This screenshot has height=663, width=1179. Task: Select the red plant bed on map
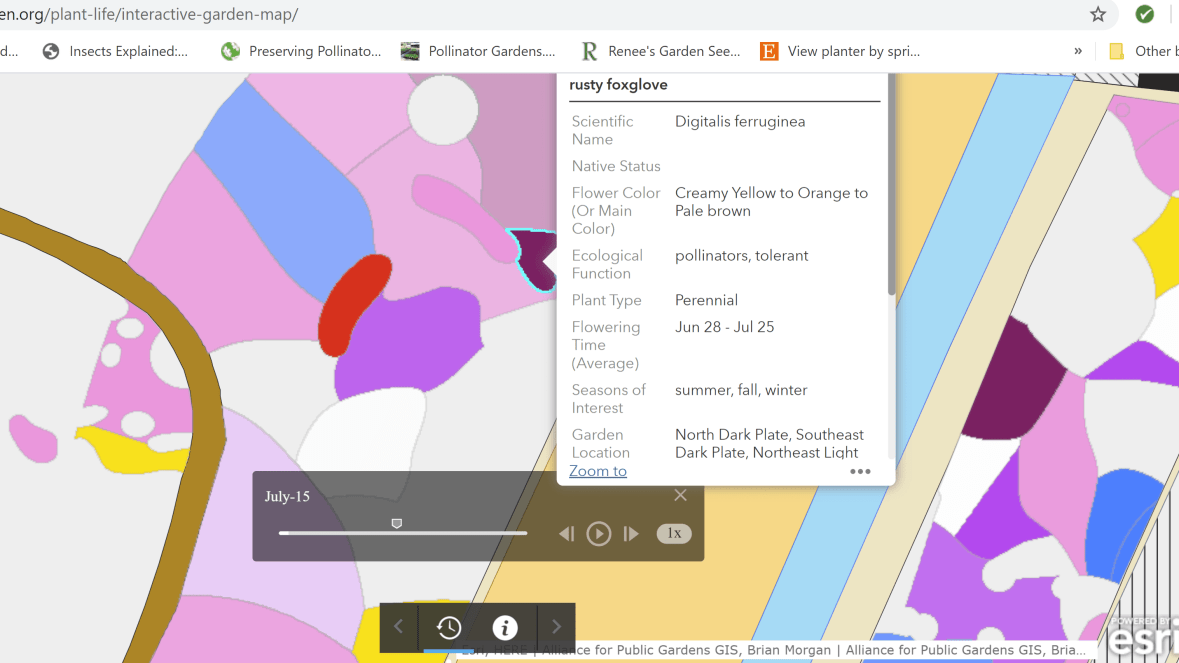click(x=354, y=304)
